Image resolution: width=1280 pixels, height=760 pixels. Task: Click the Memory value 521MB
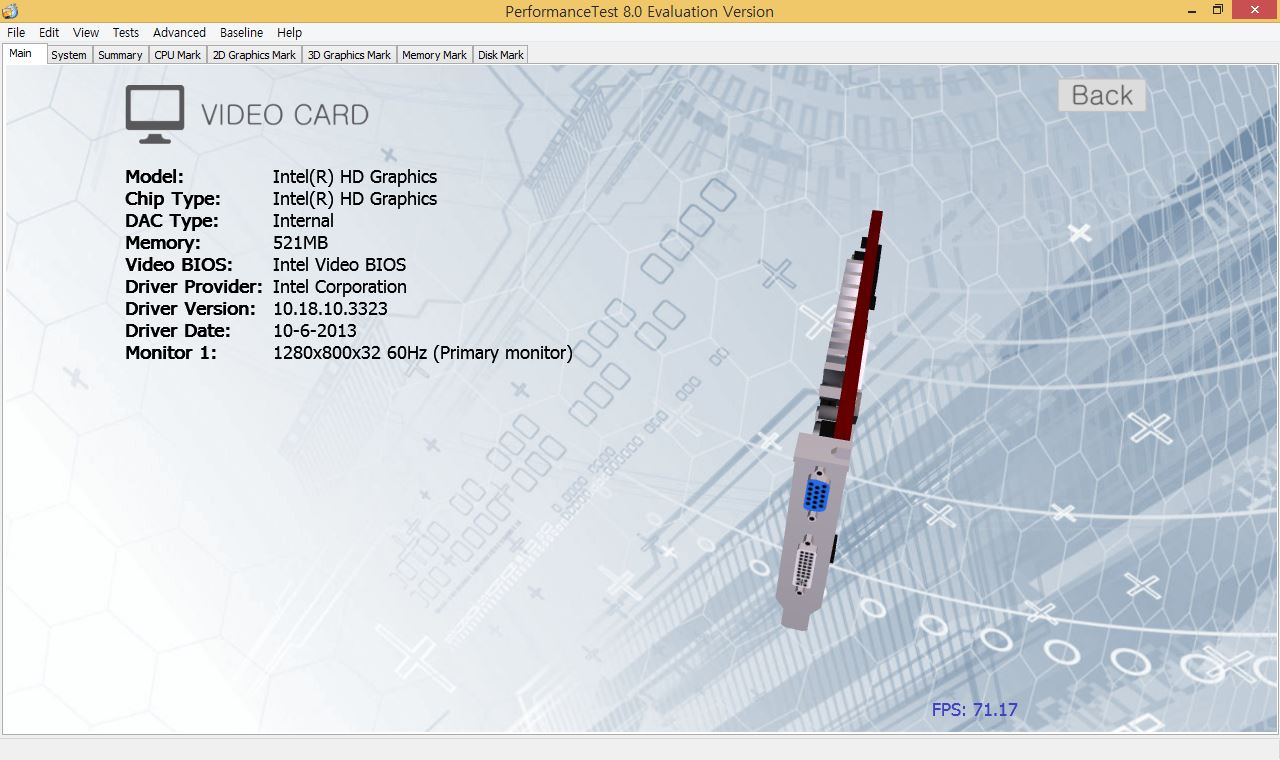coord(300,243)
